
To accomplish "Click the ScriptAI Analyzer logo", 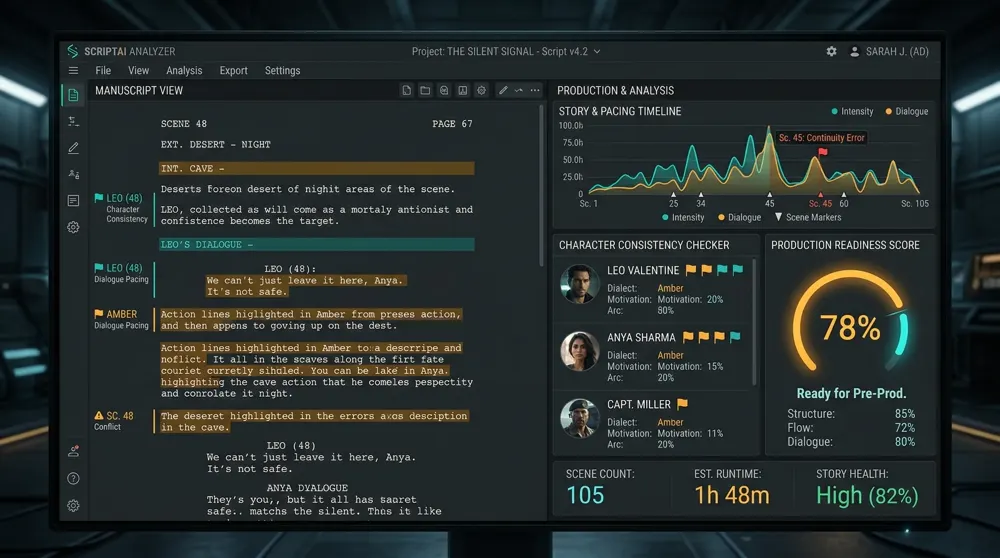I will pyautogui.click(x=73, y=51).
